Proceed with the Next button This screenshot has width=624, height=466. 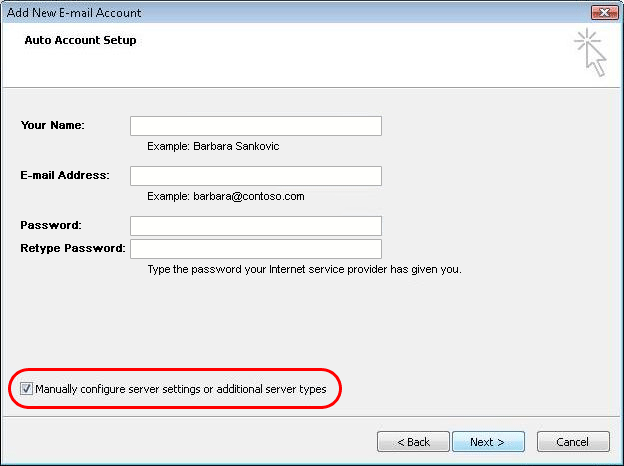tap(487, 441)
